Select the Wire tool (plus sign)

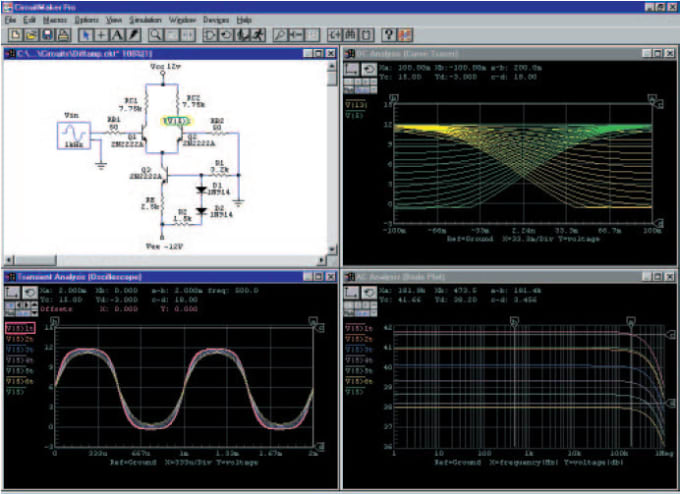click(x=101, y=35)
